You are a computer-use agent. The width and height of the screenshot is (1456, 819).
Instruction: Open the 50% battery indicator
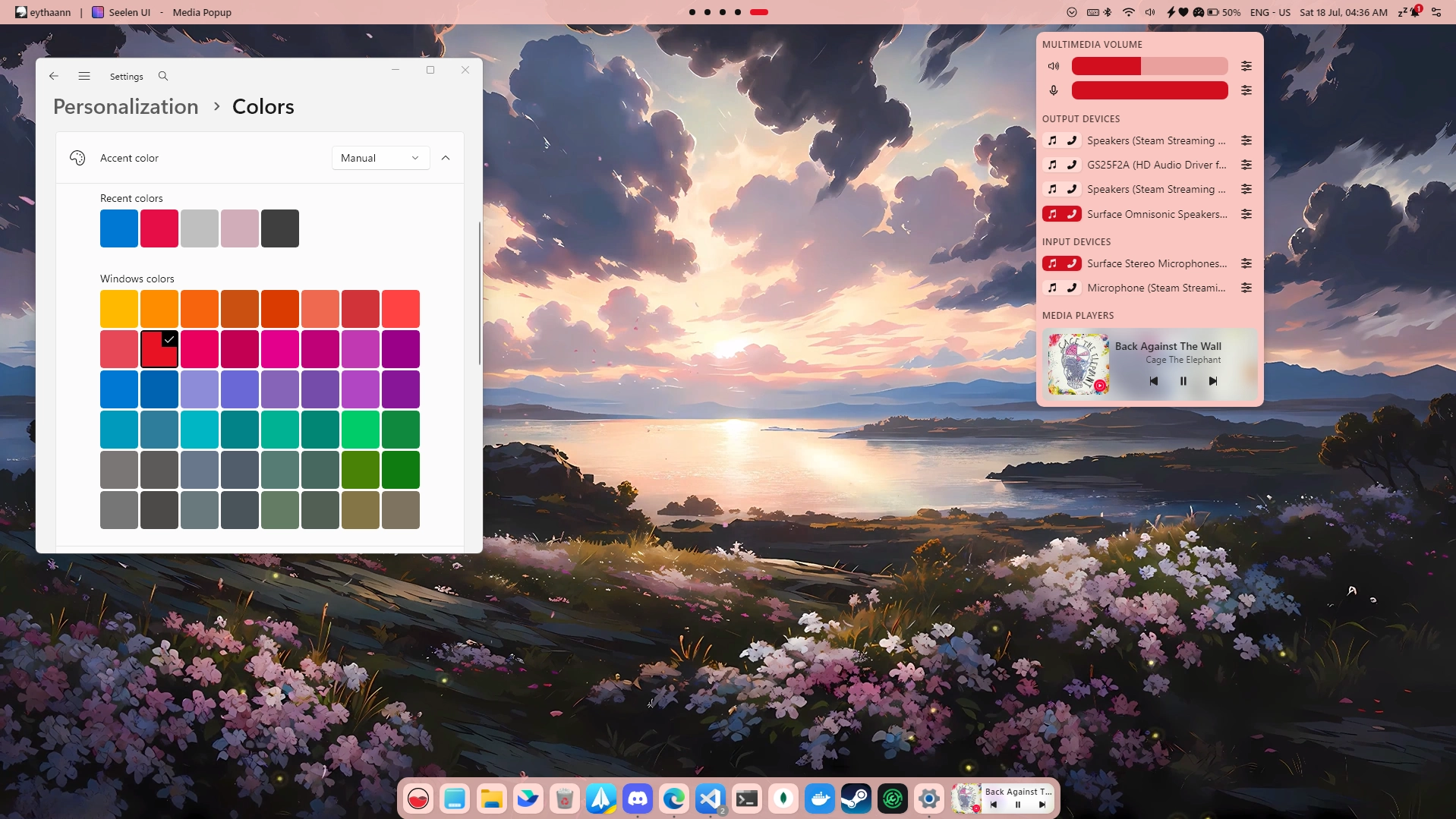tap(1224, 12)
